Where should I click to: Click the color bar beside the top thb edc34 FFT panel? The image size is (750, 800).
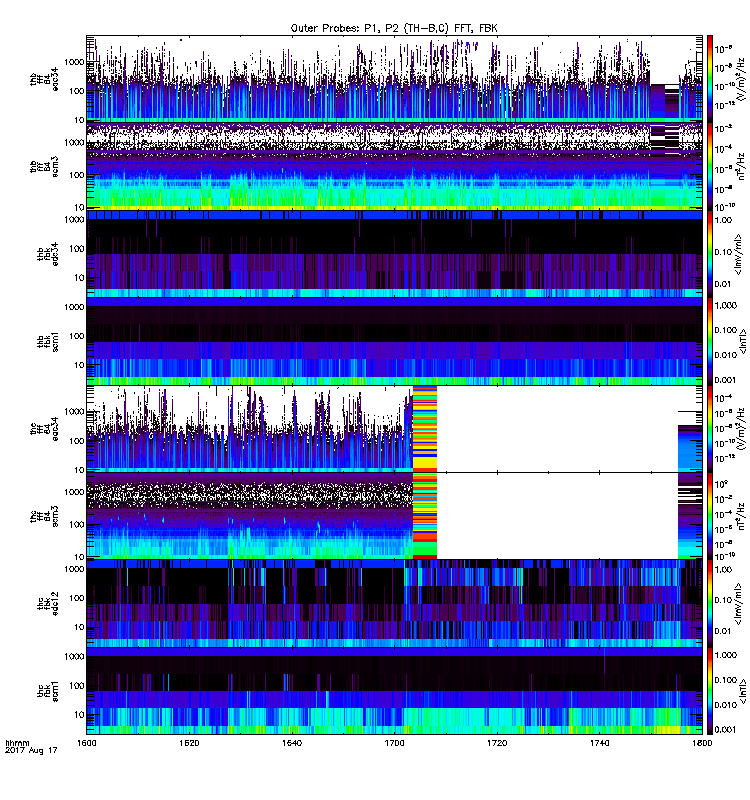[x=710, y=78]
